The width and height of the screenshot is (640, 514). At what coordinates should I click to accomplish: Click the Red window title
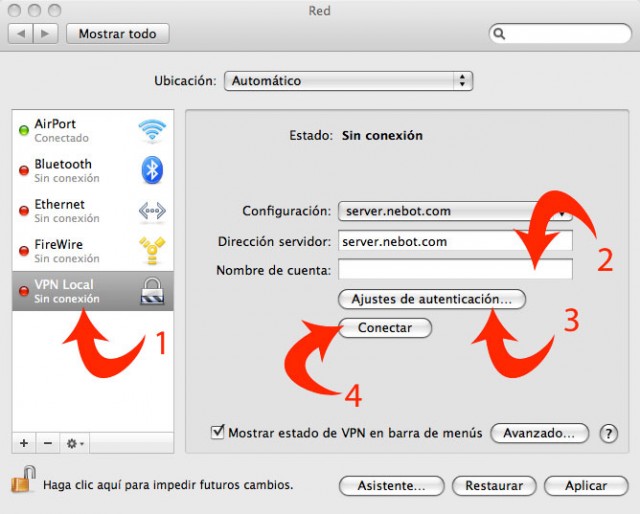click(320, 11)
